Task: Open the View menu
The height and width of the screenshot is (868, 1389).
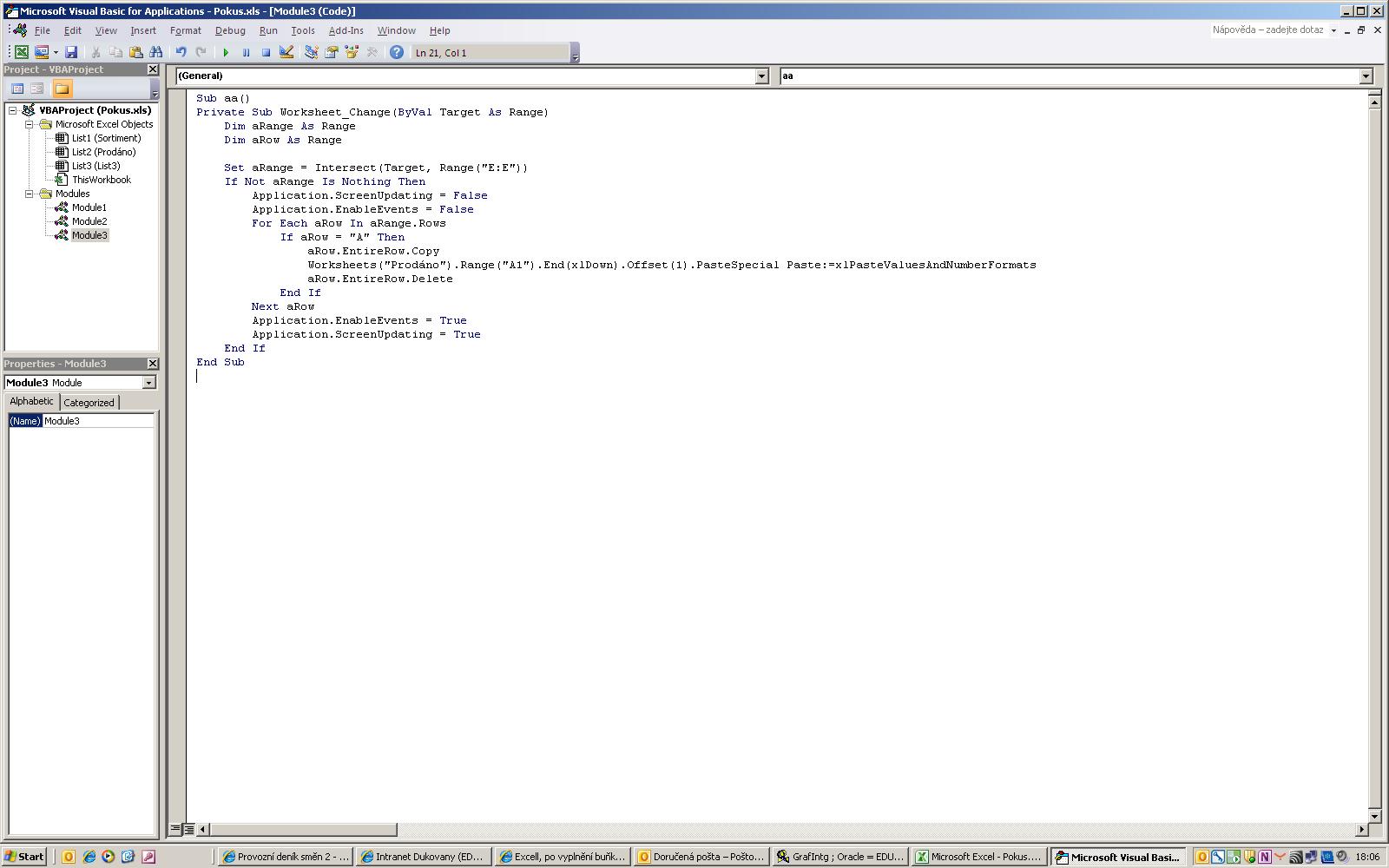Action: pos(106,30)
